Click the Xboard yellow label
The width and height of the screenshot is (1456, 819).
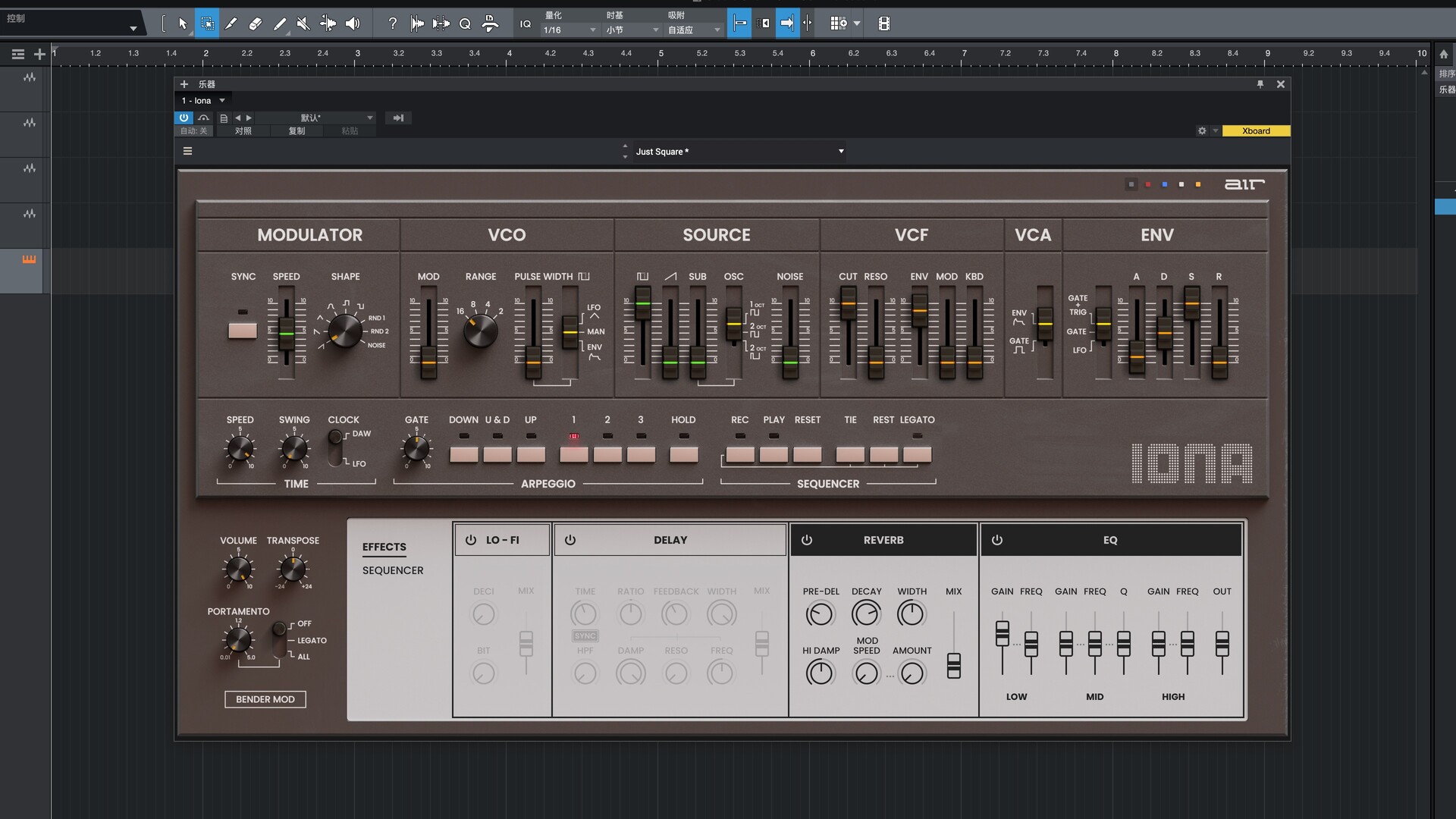click(1255, 130)
